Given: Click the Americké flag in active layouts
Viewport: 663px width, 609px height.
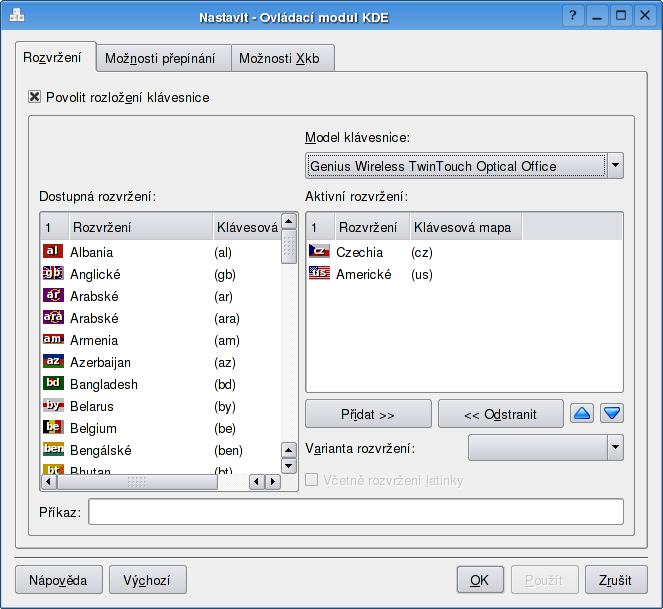Looking at the screenshot, I should pos(319,274).
